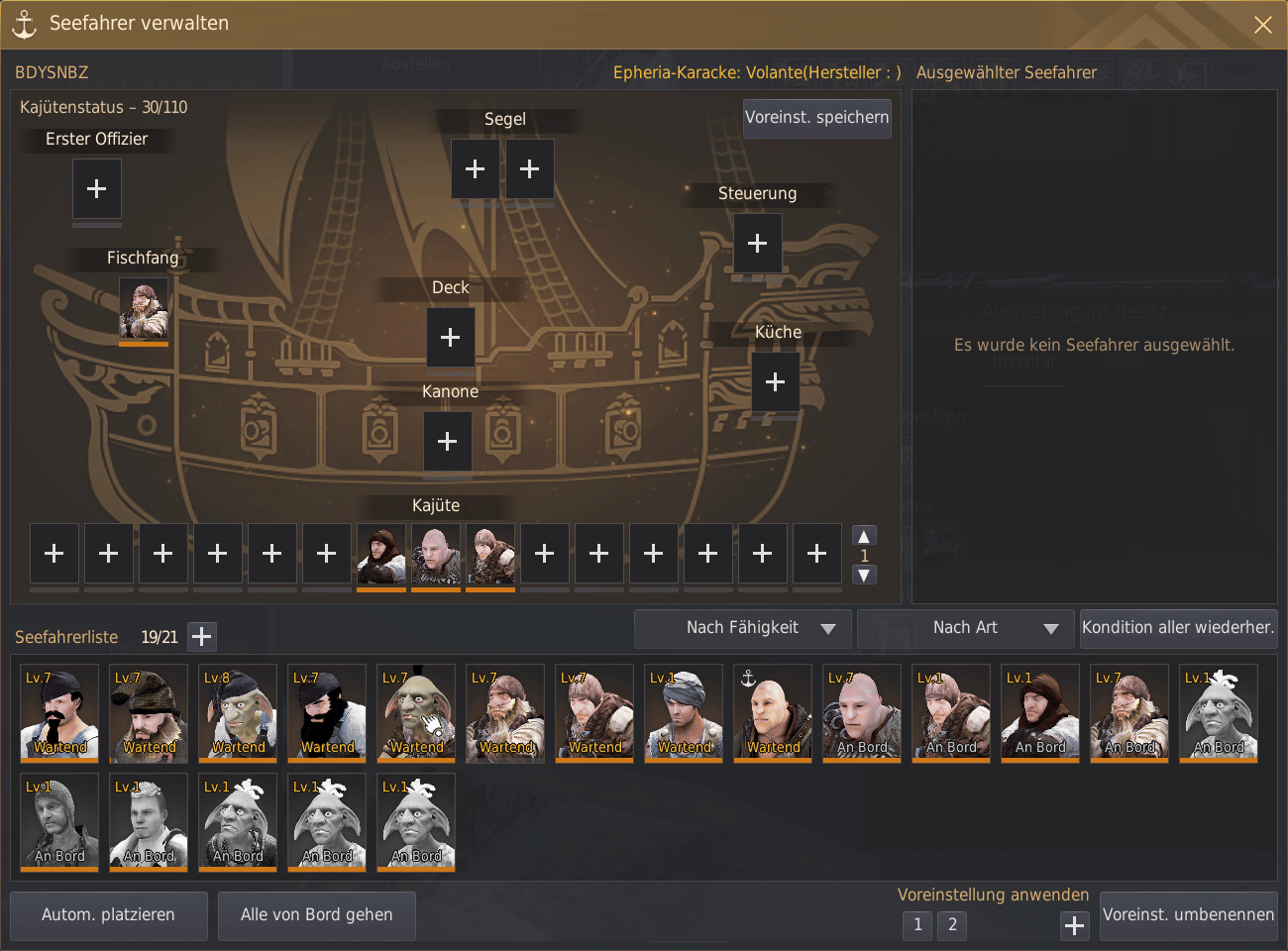Select the anchor-marked bald sailor in the list
1288x951 pixels.
[x=773, y=712]
